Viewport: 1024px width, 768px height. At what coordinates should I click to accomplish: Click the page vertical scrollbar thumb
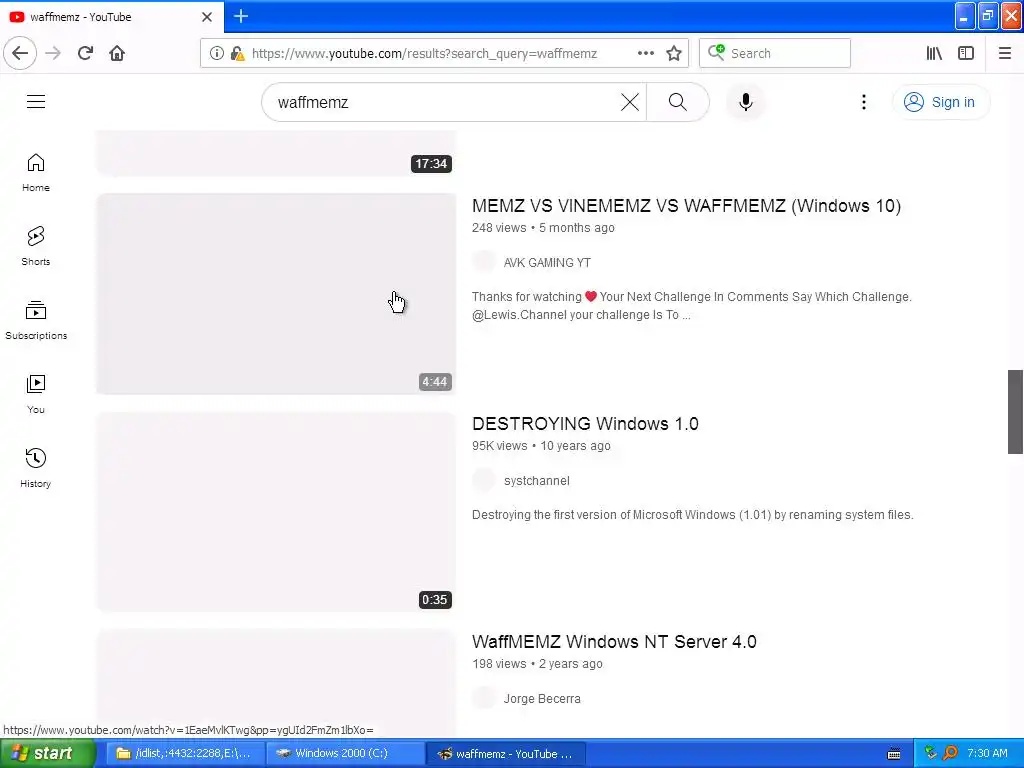pos(1015,411)
